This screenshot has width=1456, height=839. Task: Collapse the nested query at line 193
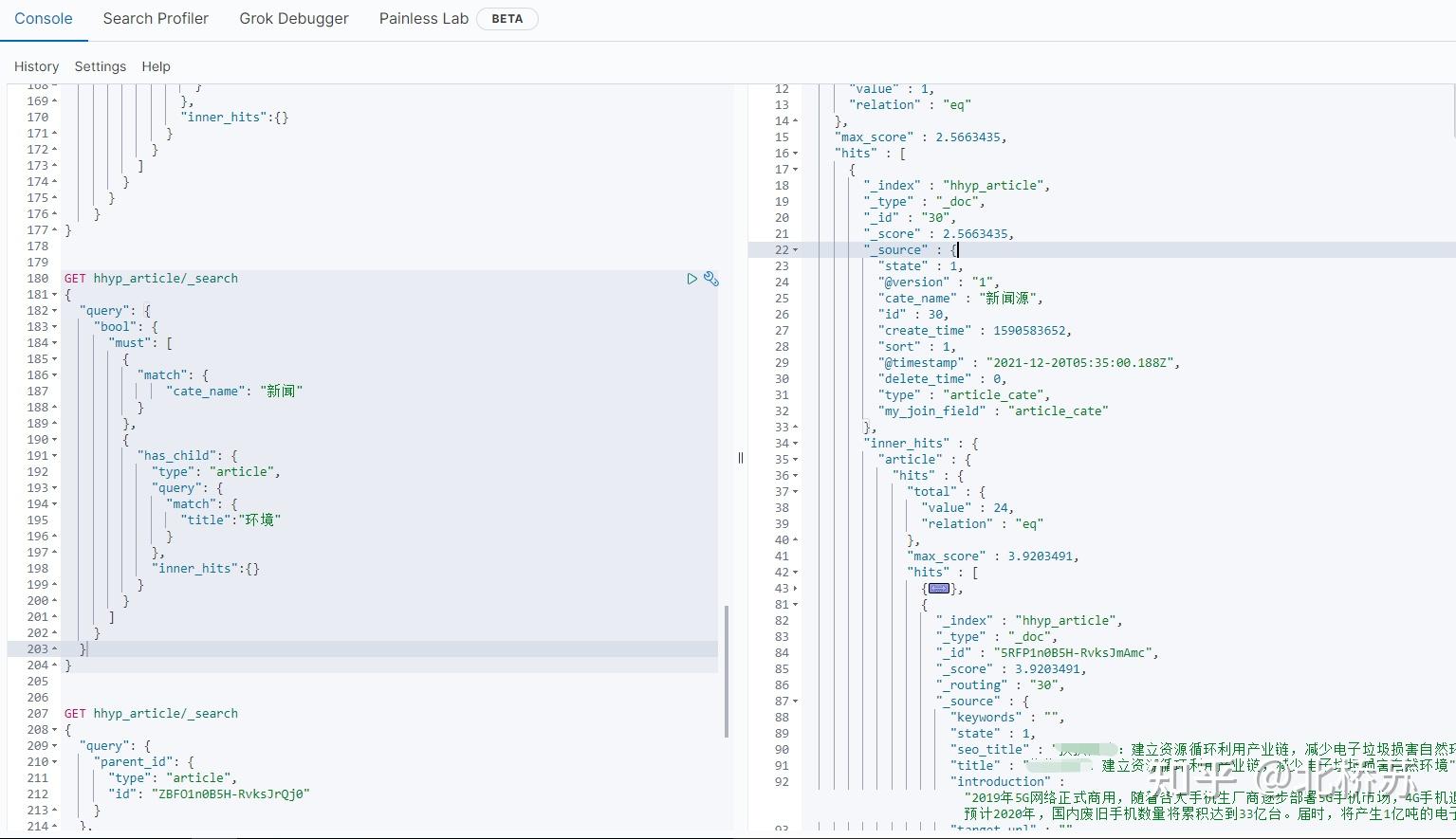[54, 488]
